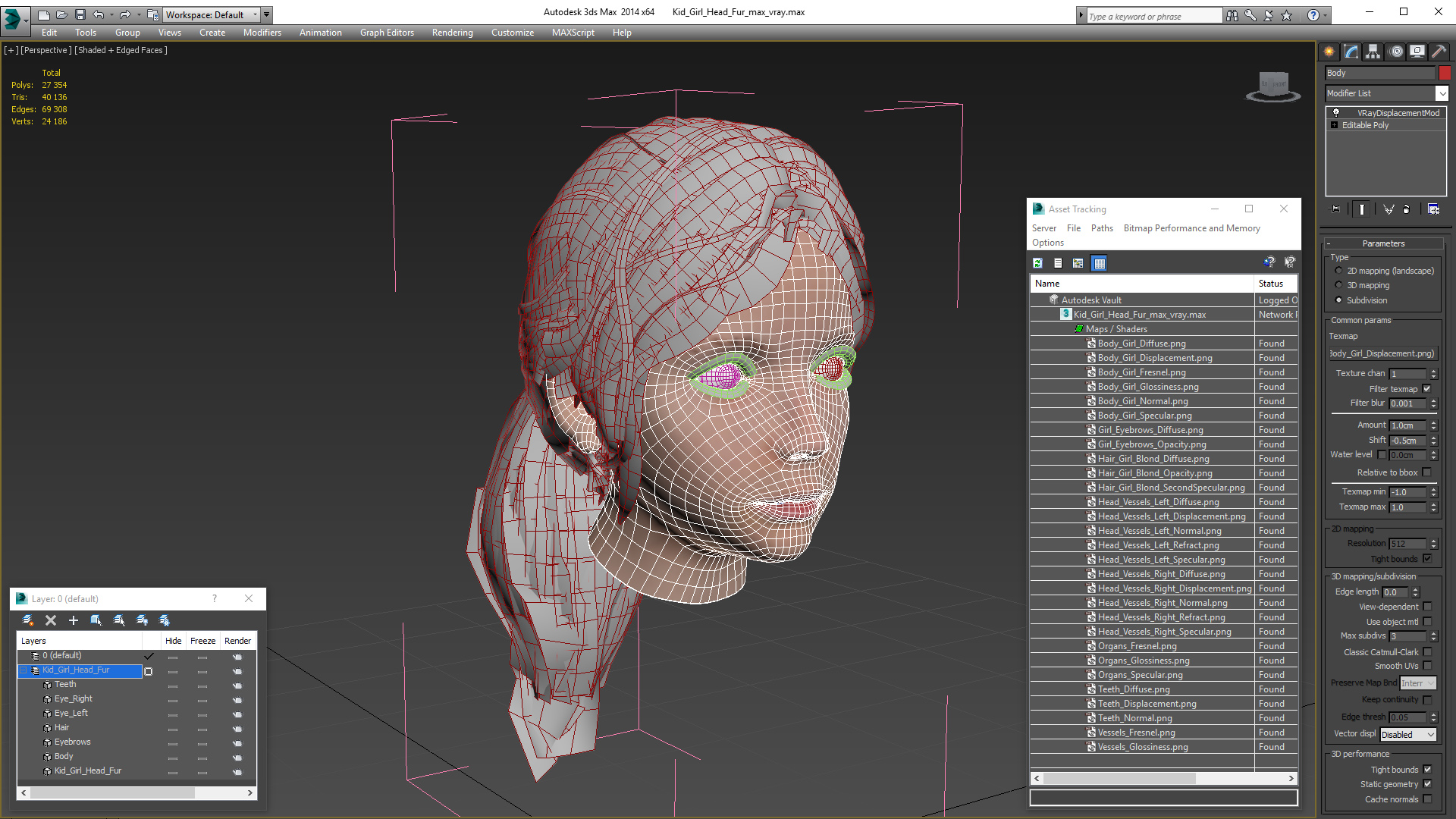Viewport: 1456px width, 819px height.
Task: Click the Asset Tracking horizontal scrollbar
Action: [1164, 779]
